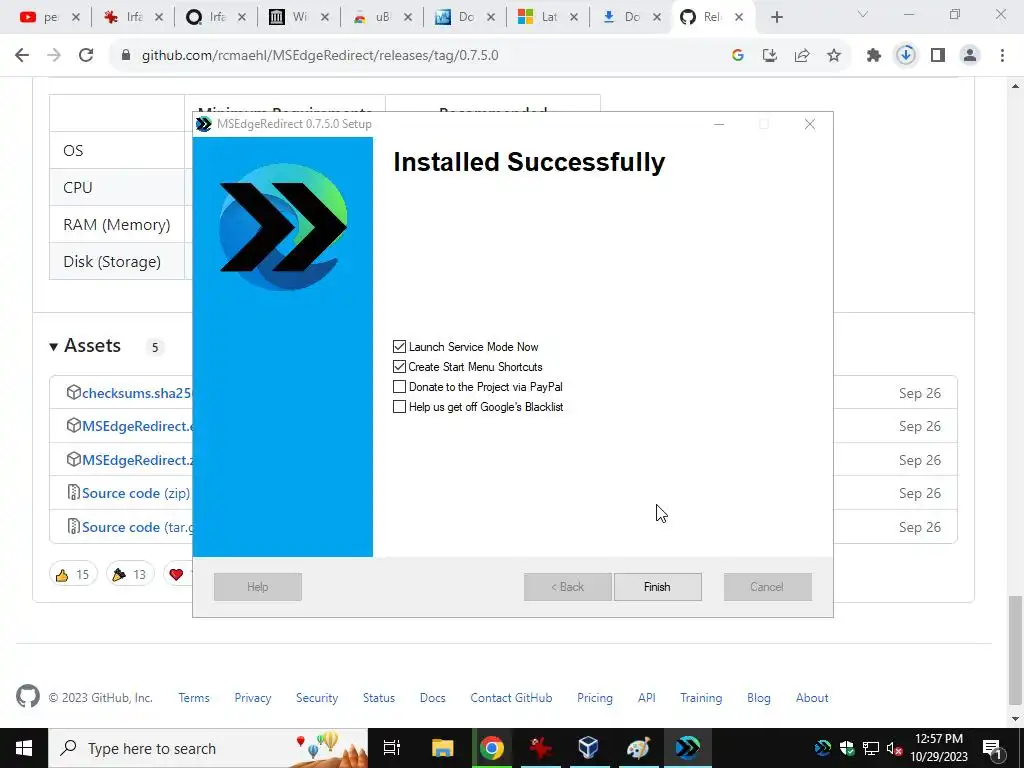Click the taskbar search box
Image resolution: width=1024 pixels, height=768 pixels.
point(208,748)
